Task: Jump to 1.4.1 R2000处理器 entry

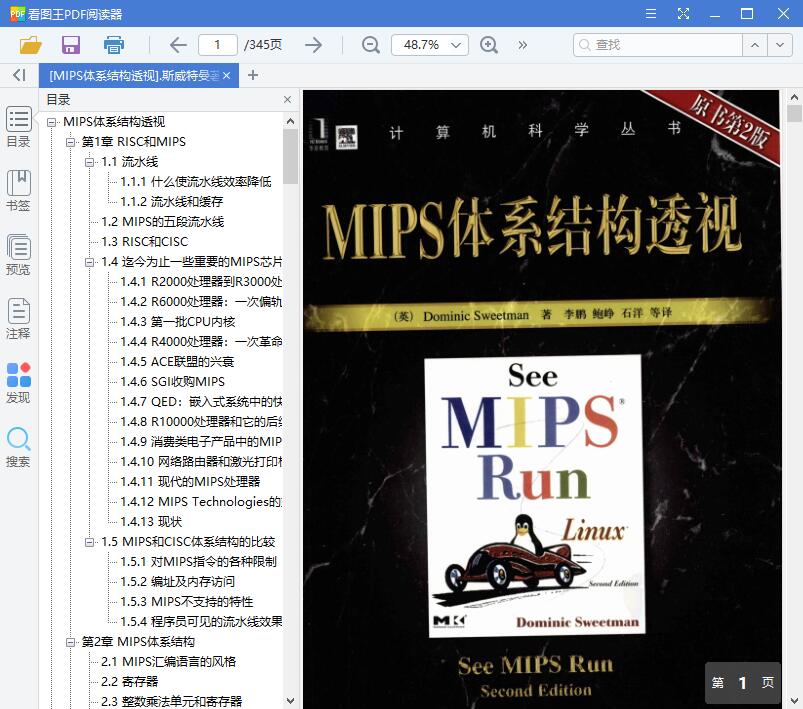Action: (201, 282)
